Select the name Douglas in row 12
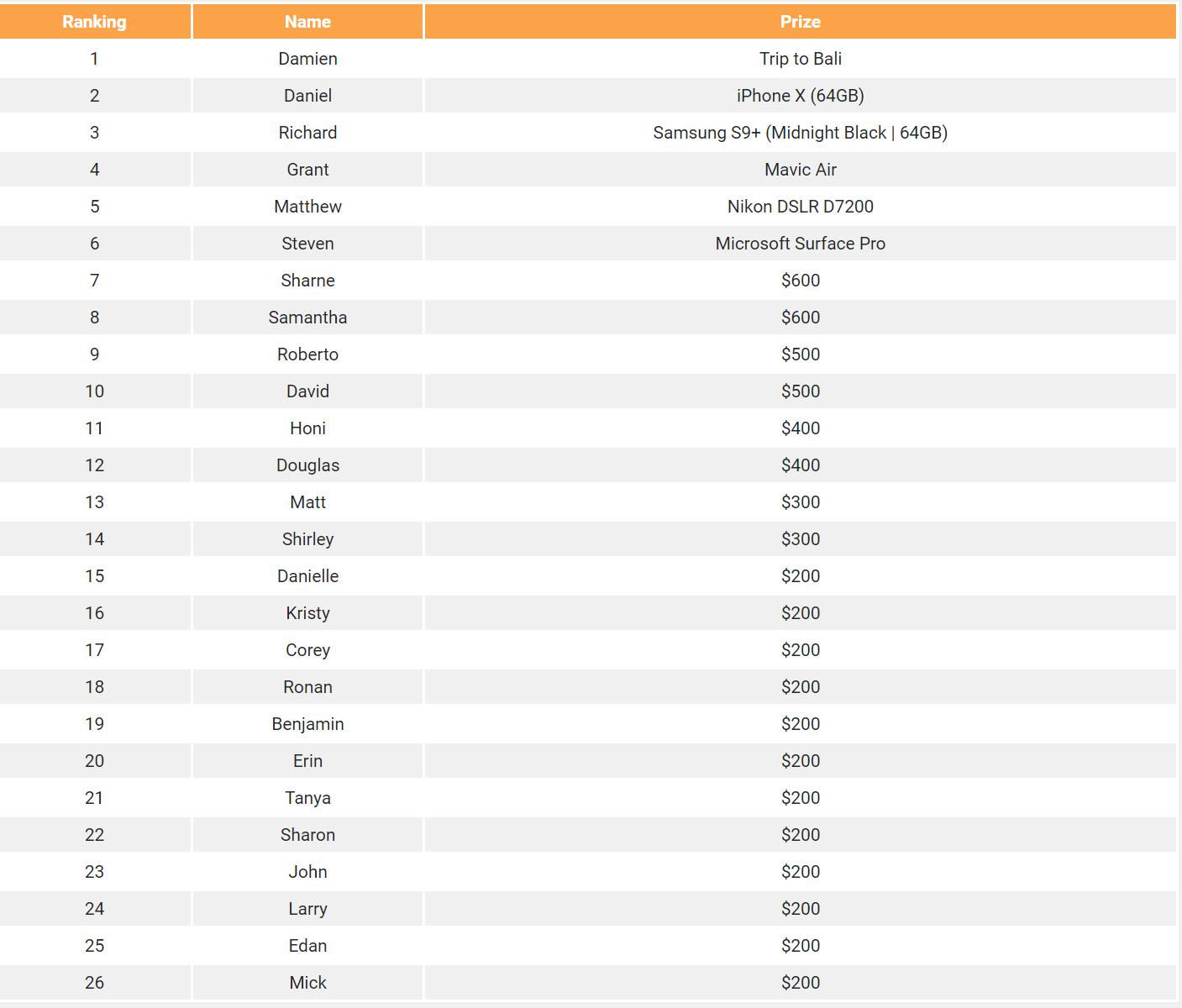 [x=307, y=465]
